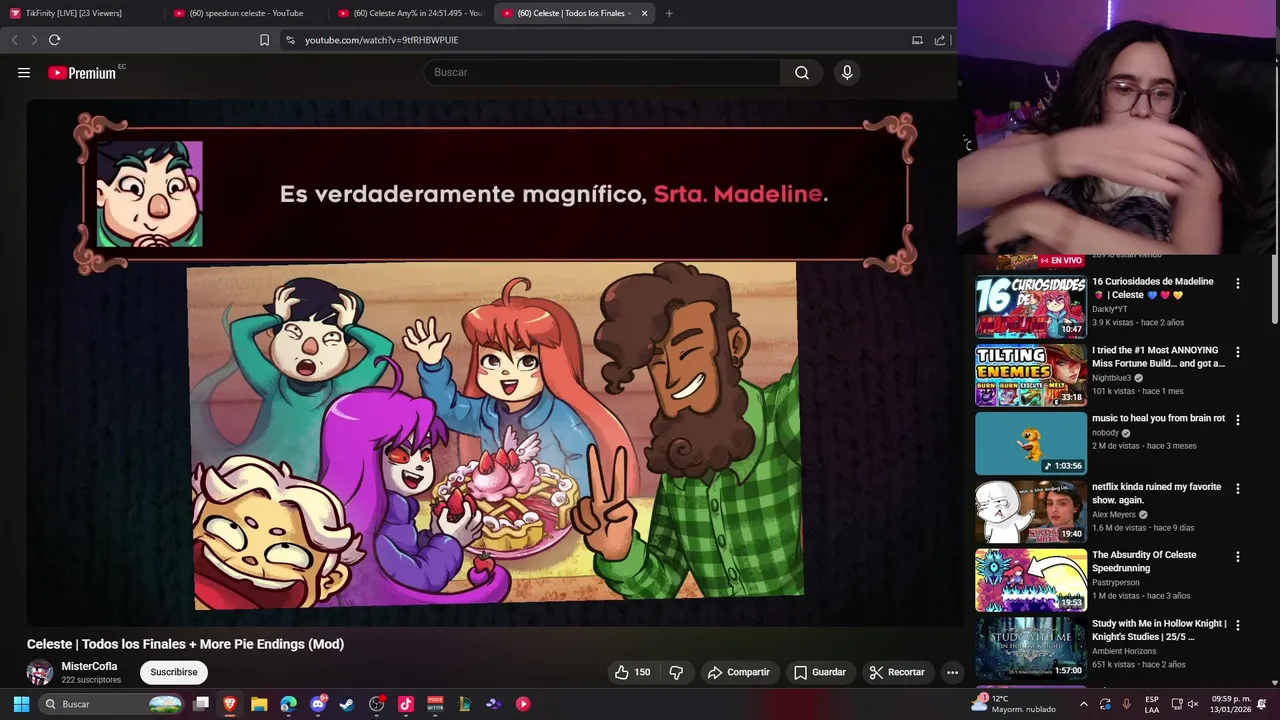
Task: Open Miss Fortune Build video thumbnail
Action: tap(1031, 375)
